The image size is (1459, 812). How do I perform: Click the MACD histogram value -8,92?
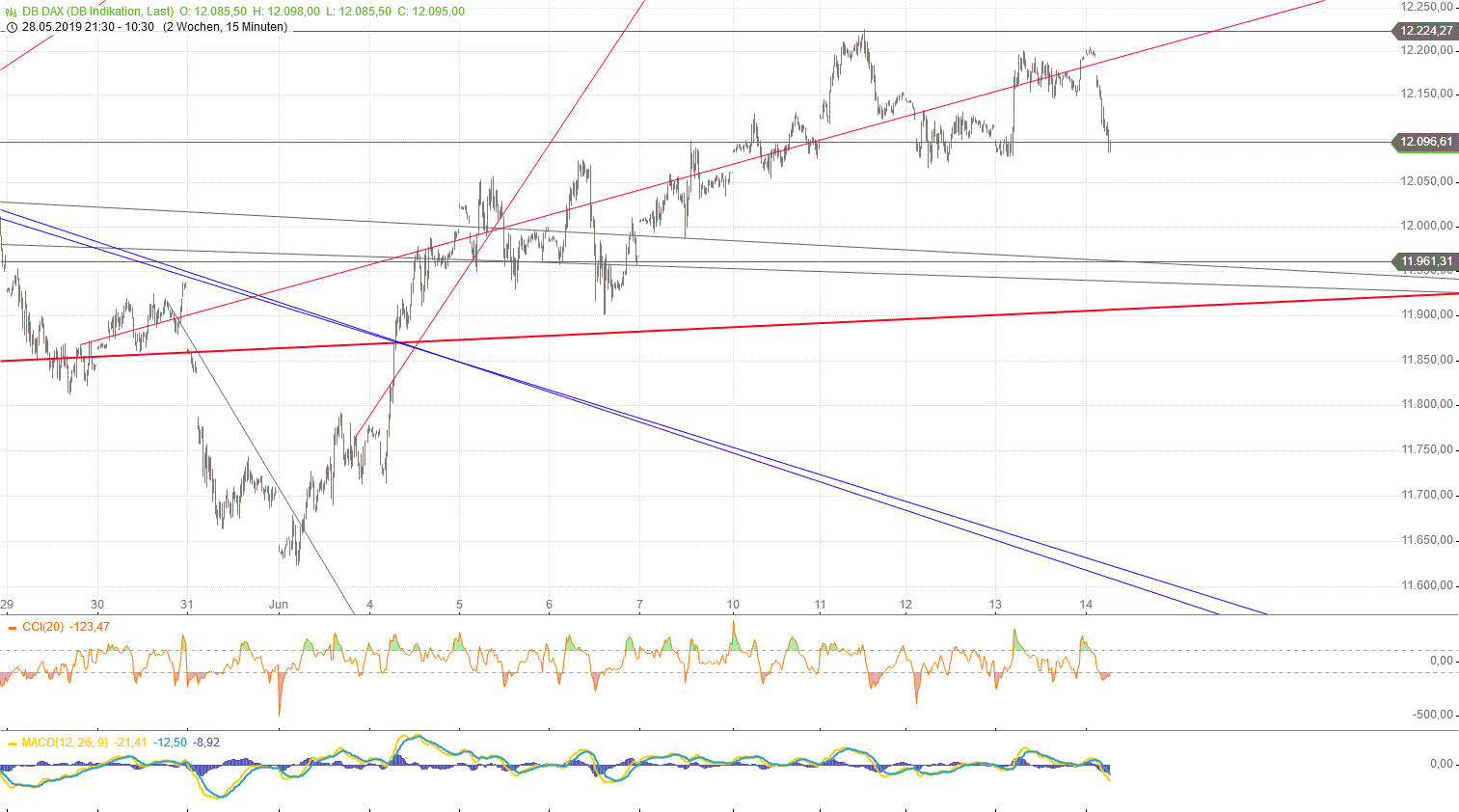206,743
